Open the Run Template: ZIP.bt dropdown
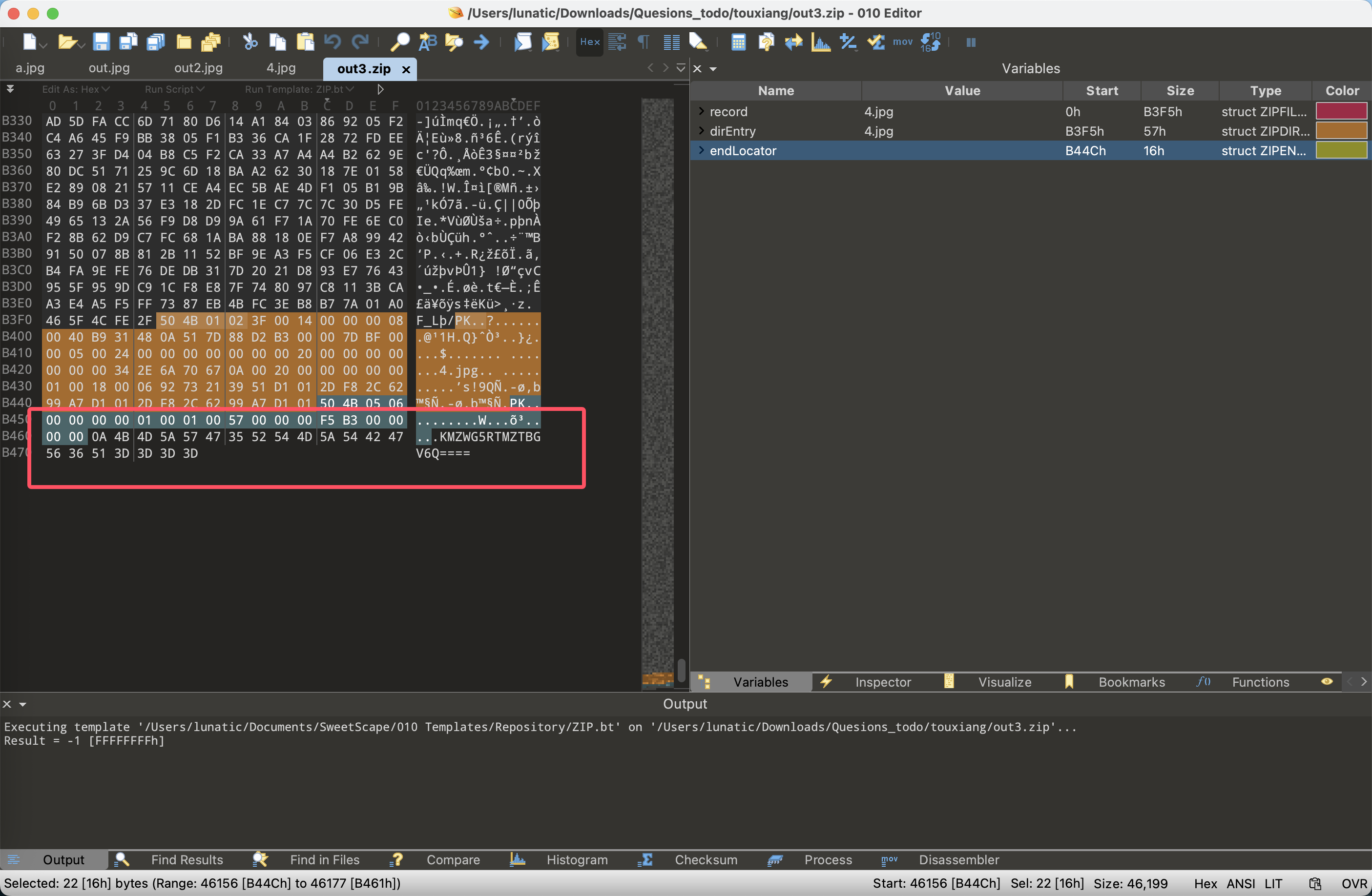1372x896 pixels. 299,89
